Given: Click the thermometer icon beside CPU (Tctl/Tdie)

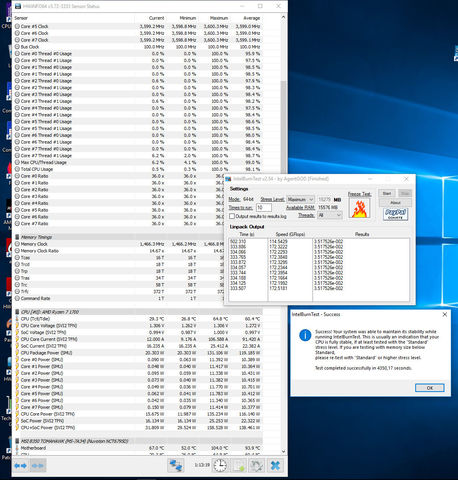Looking at the screenshot, I should pyautogui.click(x=17, y=319).
